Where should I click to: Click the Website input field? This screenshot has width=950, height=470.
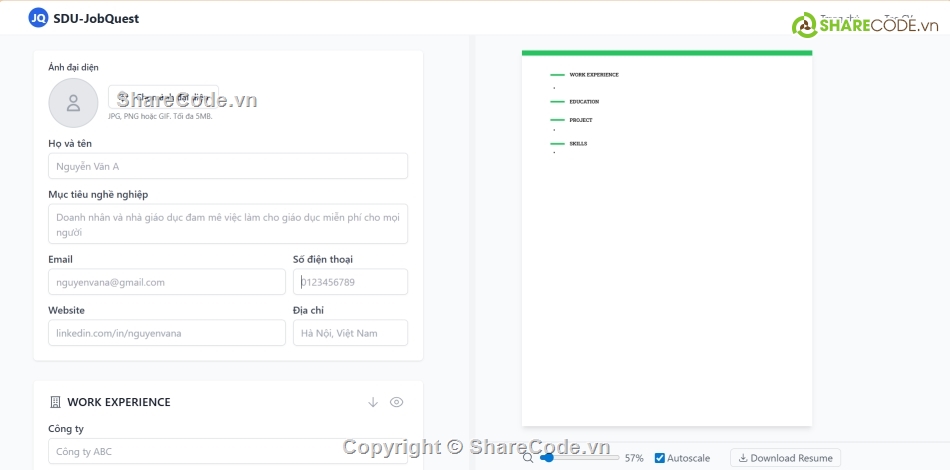[166, 333]
